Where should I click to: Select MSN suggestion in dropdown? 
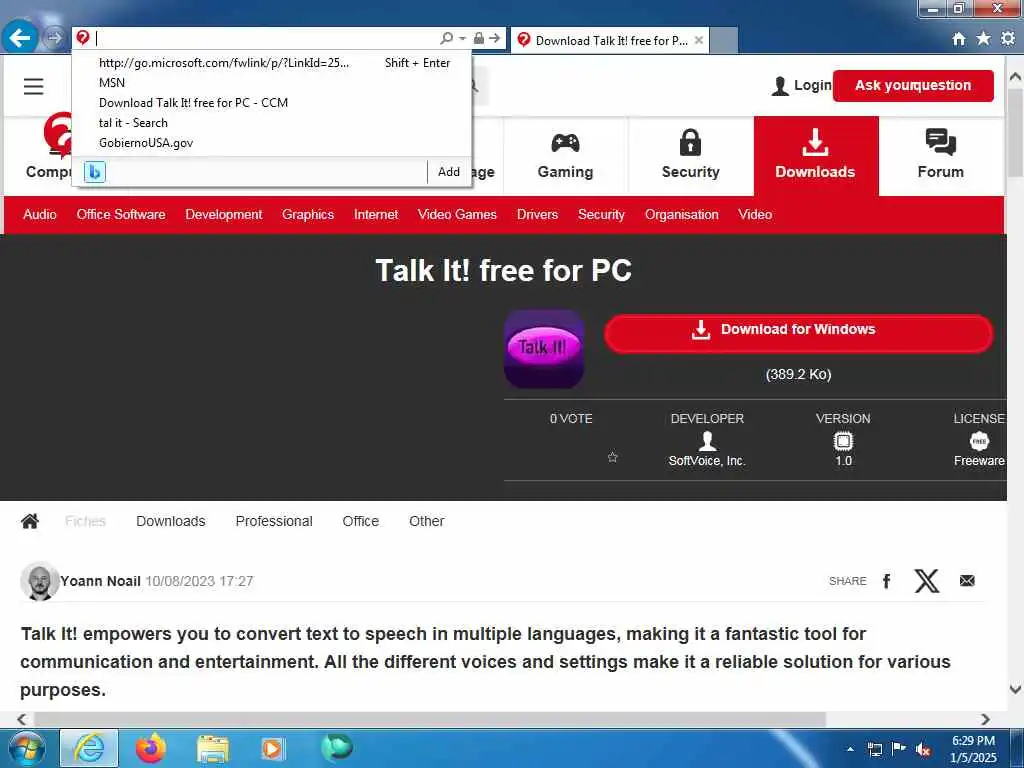tap(274, 83)
